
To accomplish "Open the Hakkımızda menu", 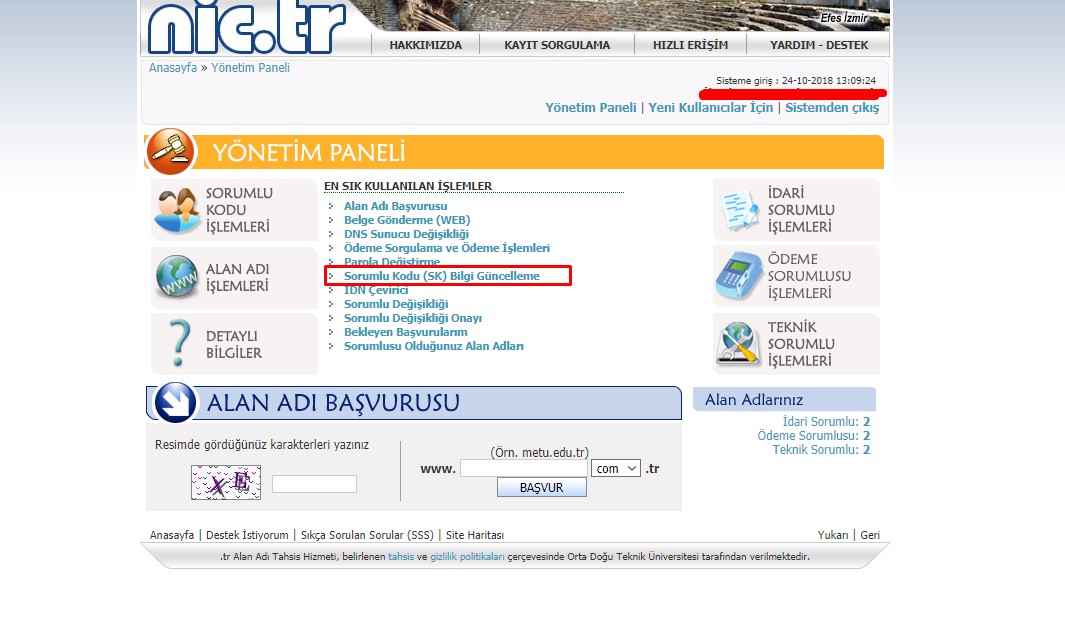I will click(424, 45).
